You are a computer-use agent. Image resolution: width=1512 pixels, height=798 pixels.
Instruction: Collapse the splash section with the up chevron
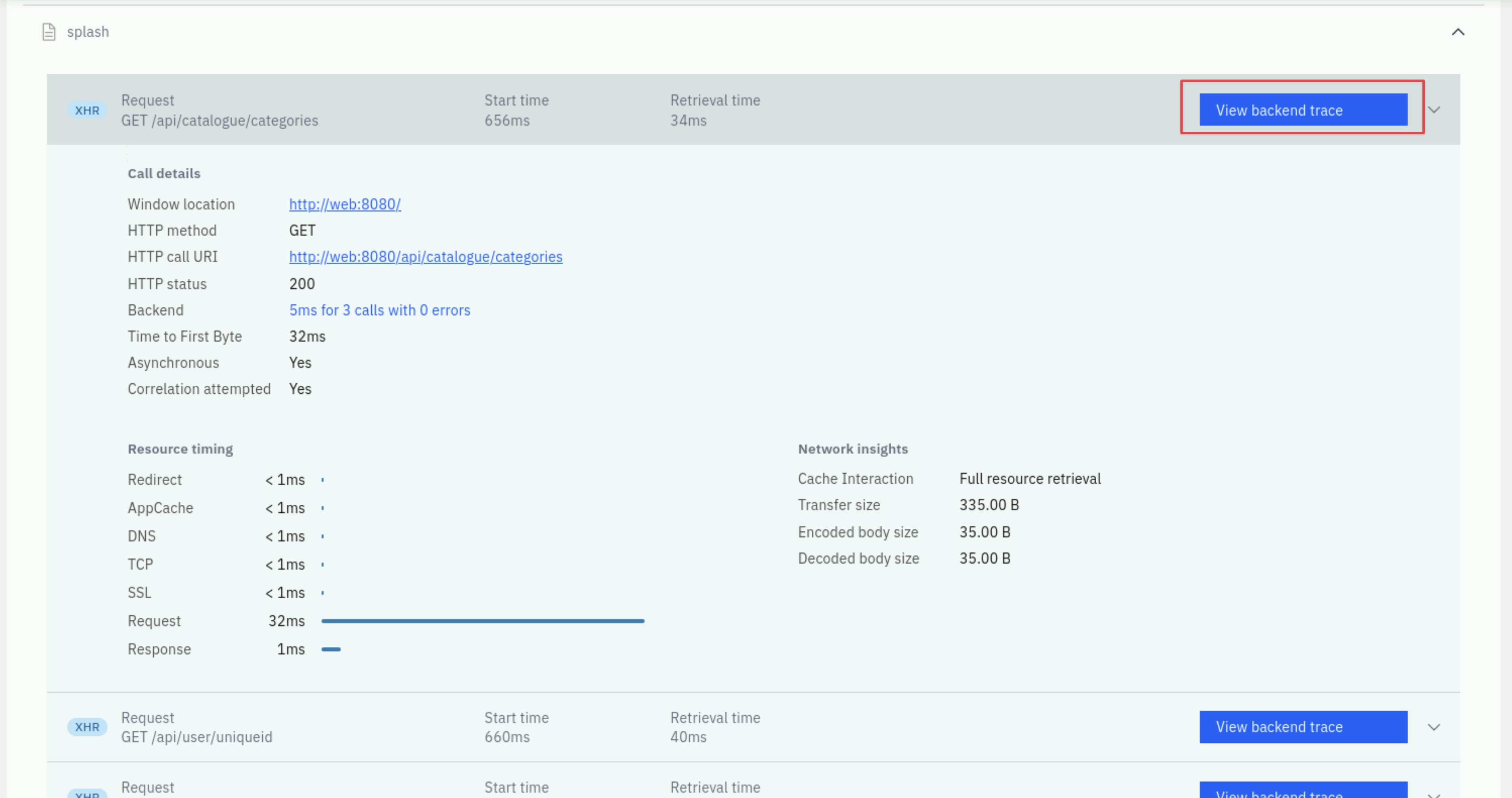[1458, 32]
